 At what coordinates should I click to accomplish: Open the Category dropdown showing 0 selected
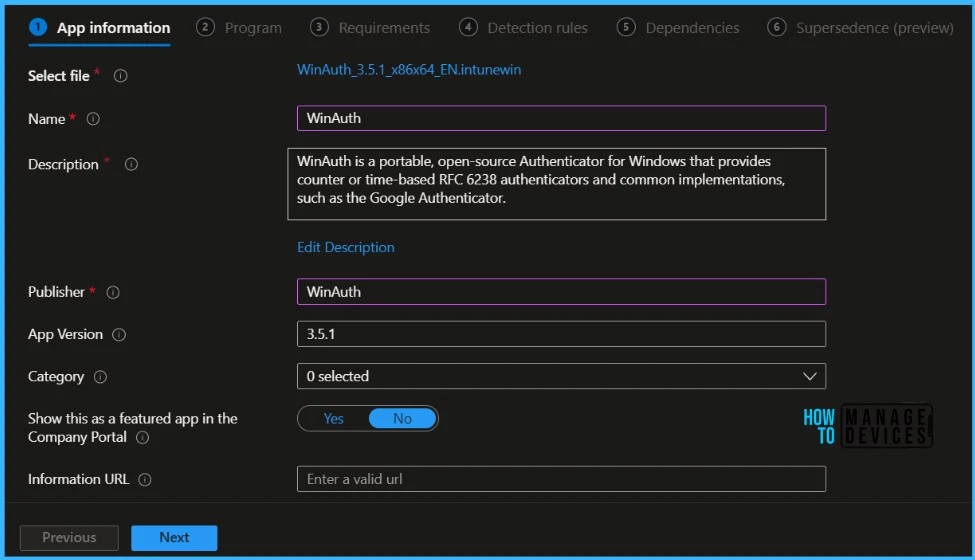click(561, 376)
